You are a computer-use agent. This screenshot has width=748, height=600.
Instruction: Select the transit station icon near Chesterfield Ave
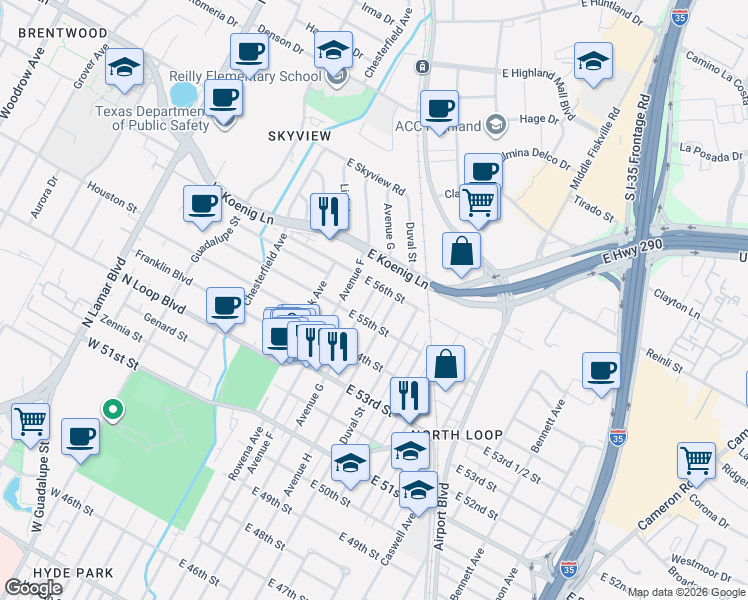tap(423, 67)
